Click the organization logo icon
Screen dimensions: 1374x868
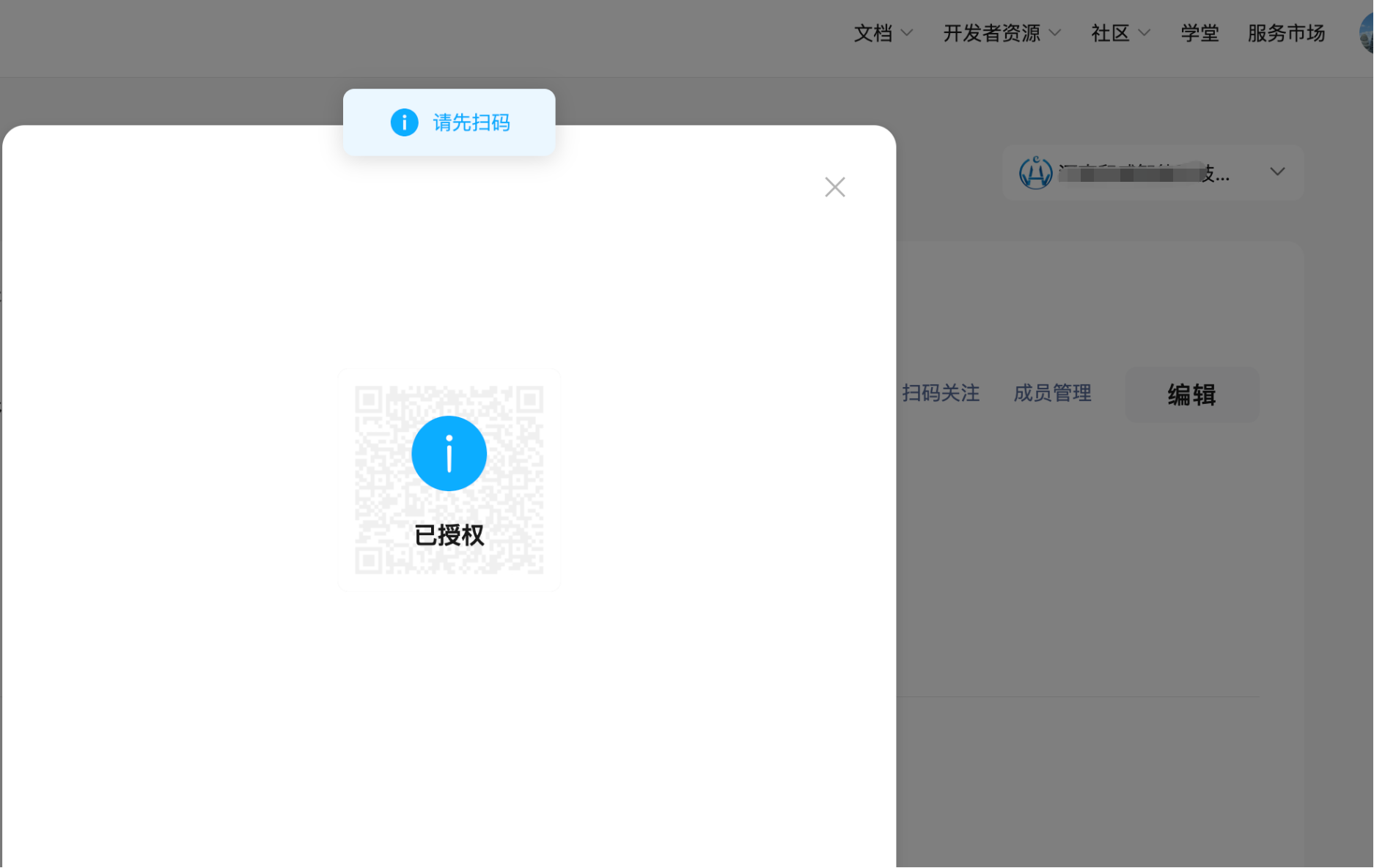point(1035,172)
